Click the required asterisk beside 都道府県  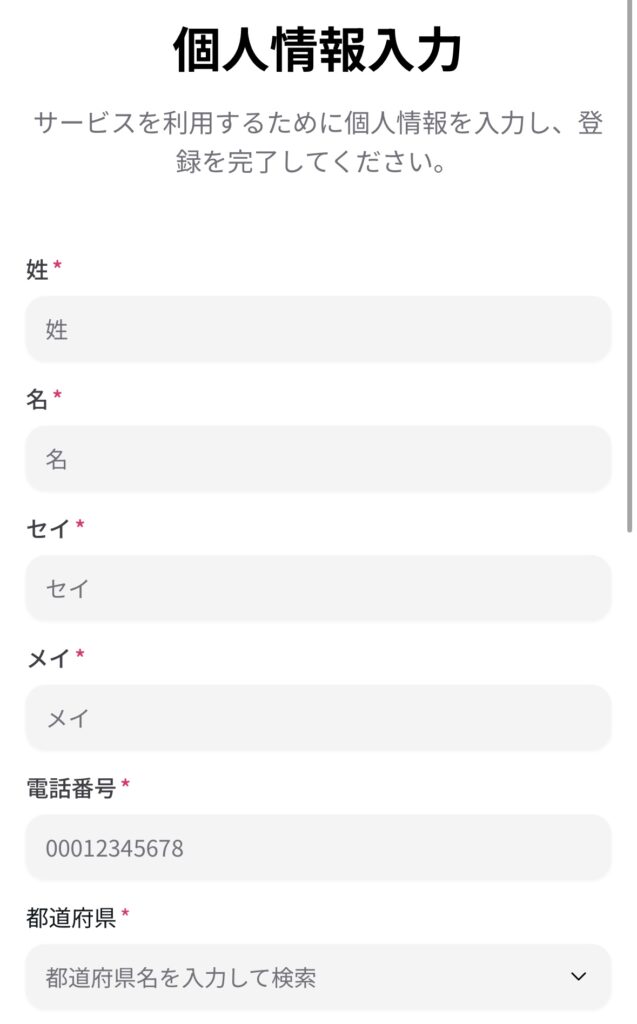click(126, 915)
